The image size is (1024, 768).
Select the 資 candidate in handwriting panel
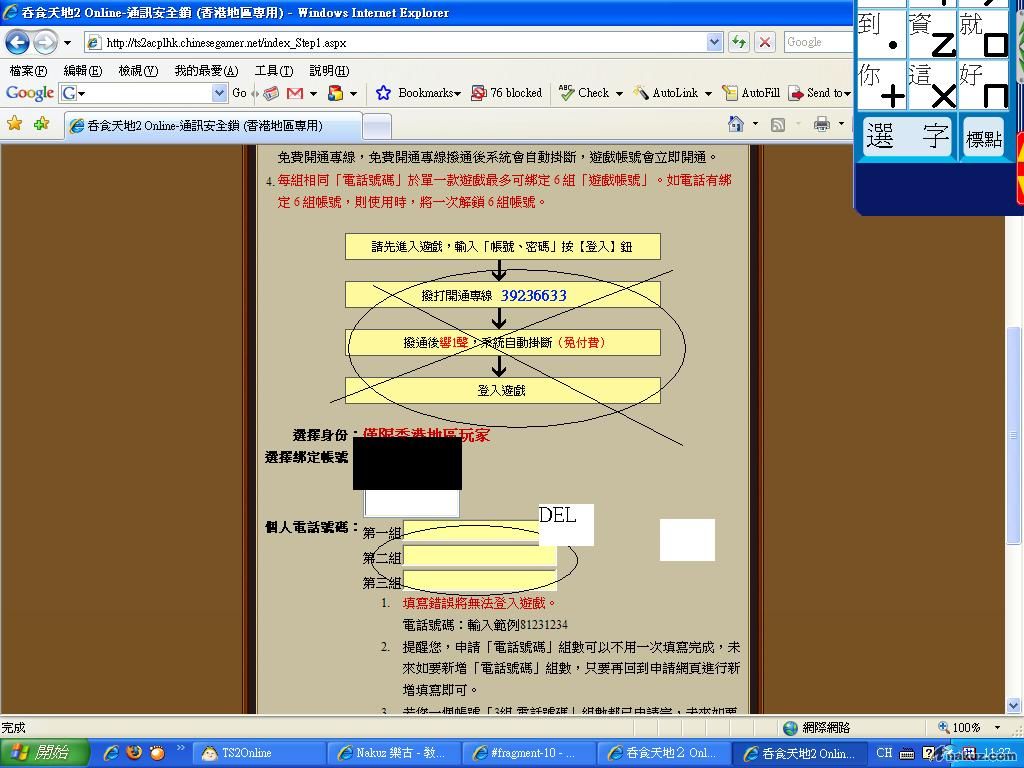931,34
